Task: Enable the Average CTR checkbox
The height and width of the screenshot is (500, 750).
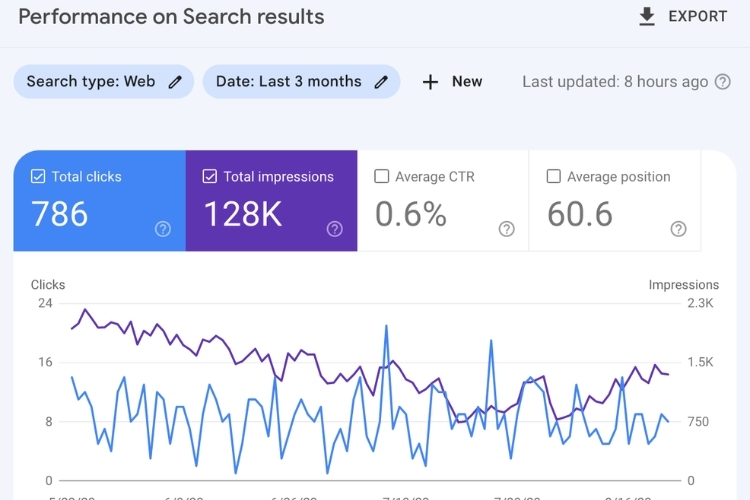Action: point(381,176)
